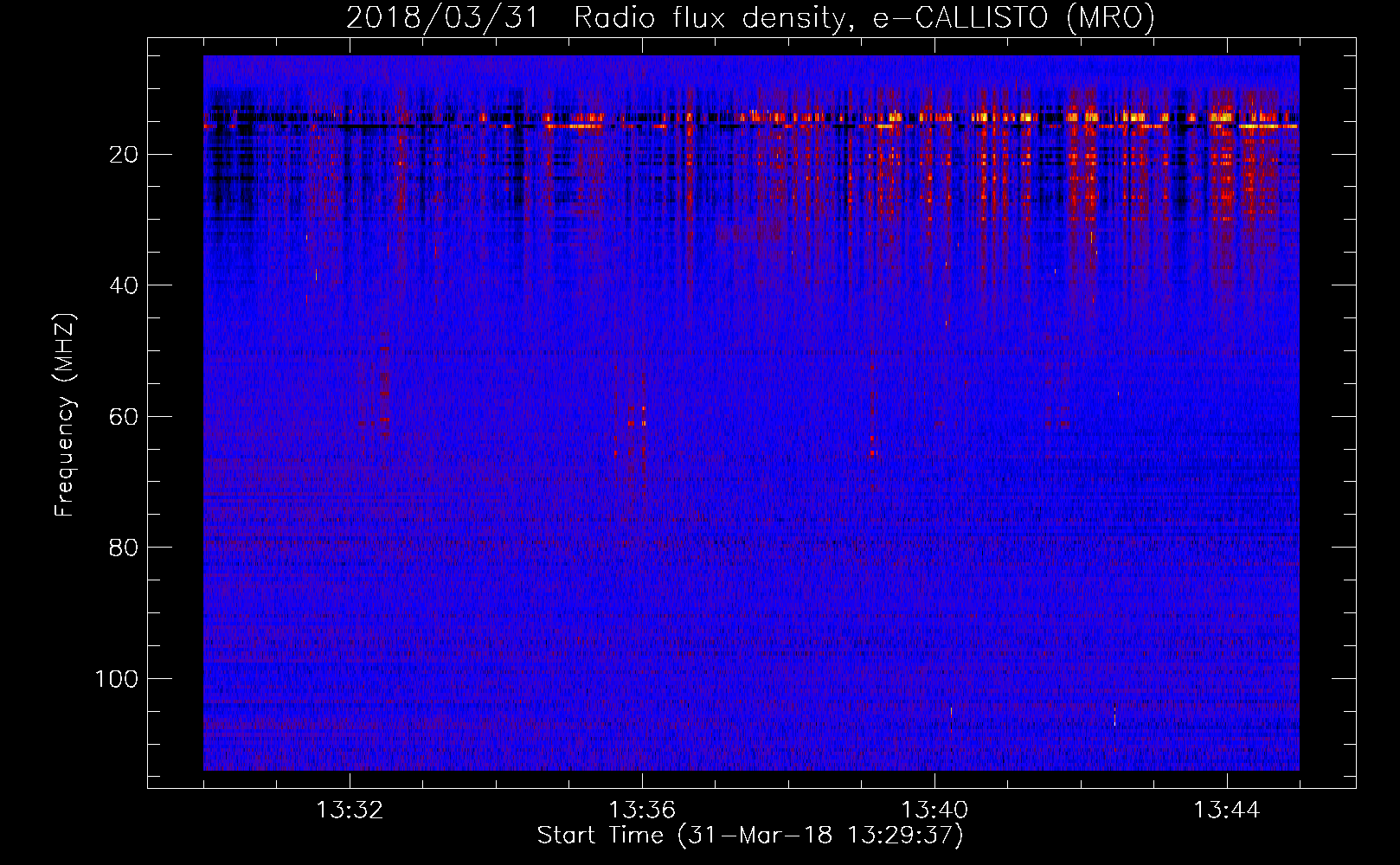Viewport: 1400px width, 865px height.
Task: Click the 'Start Time (31-Mar-18 13:29:37)' label
Action: click(750, 836)
